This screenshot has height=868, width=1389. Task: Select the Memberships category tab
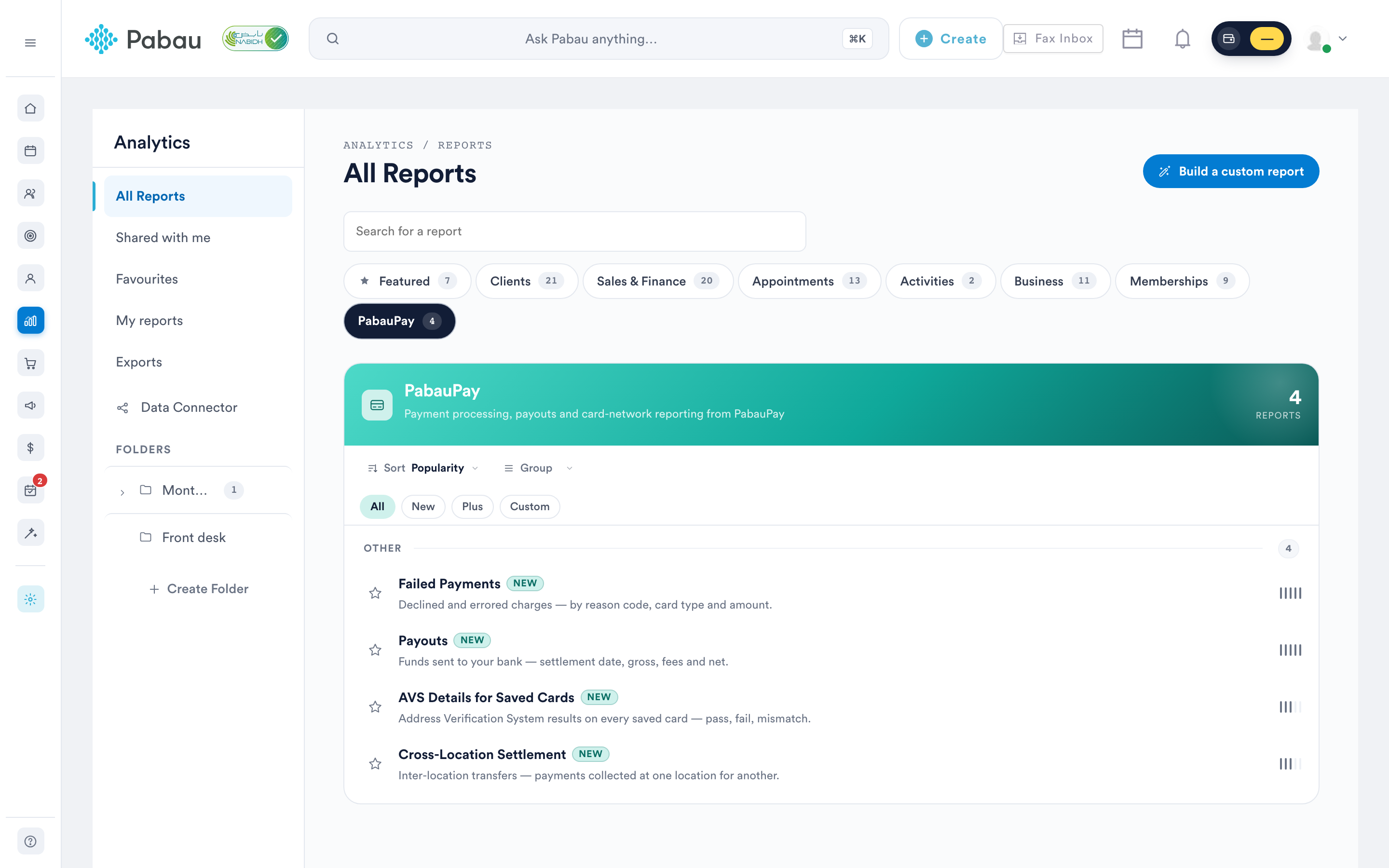[1182, 281]
